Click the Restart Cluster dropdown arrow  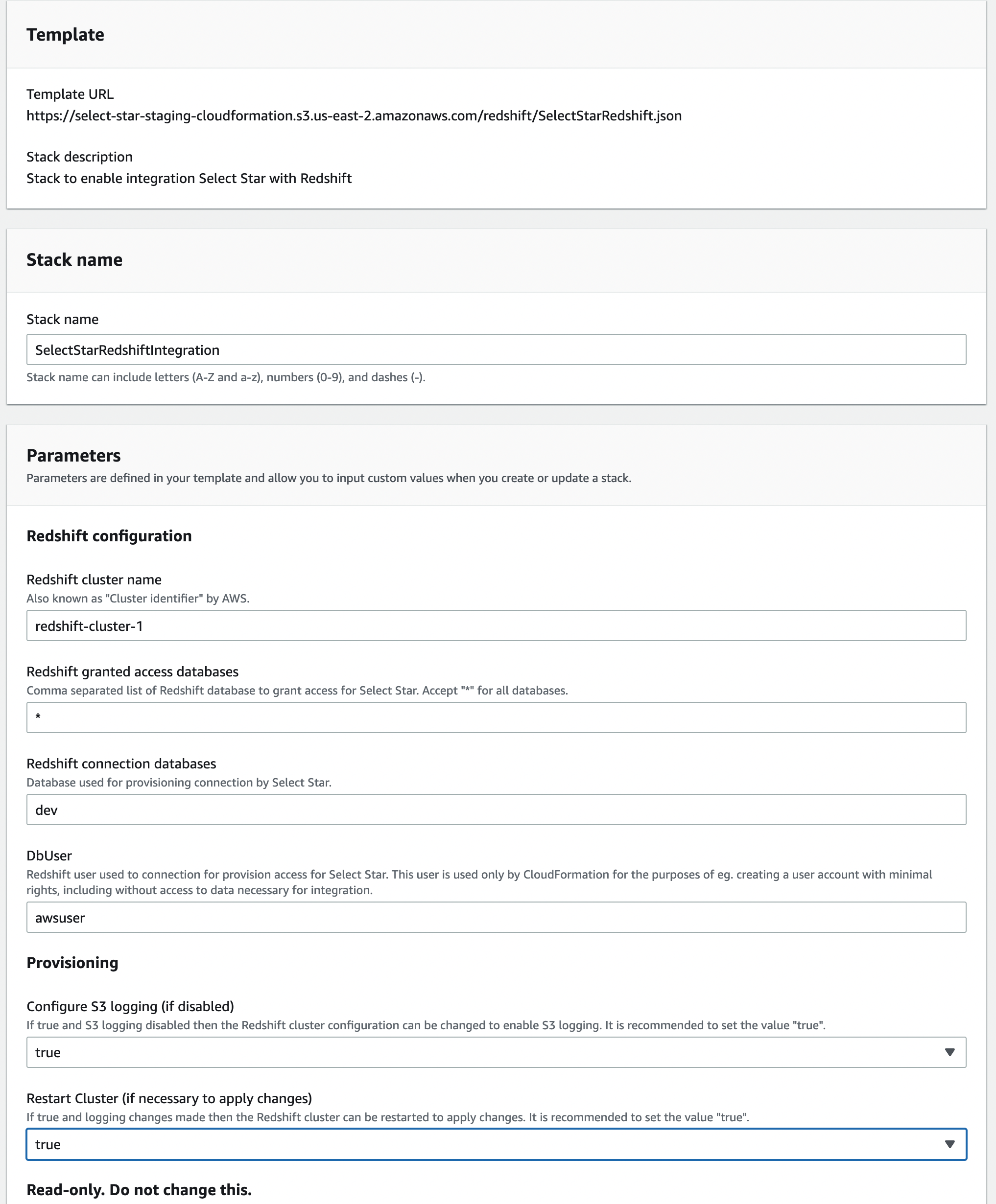pos(949,1144)
